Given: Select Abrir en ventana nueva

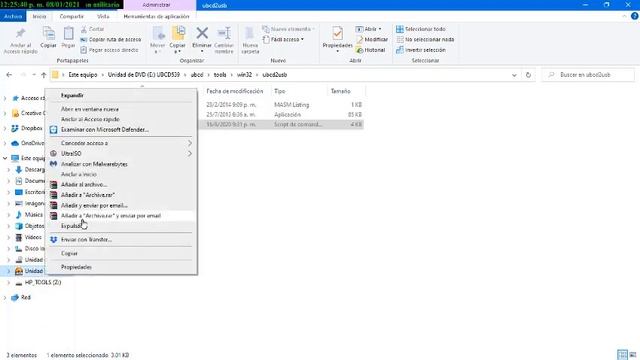Looking at the screenshot, I should (90, 109).
